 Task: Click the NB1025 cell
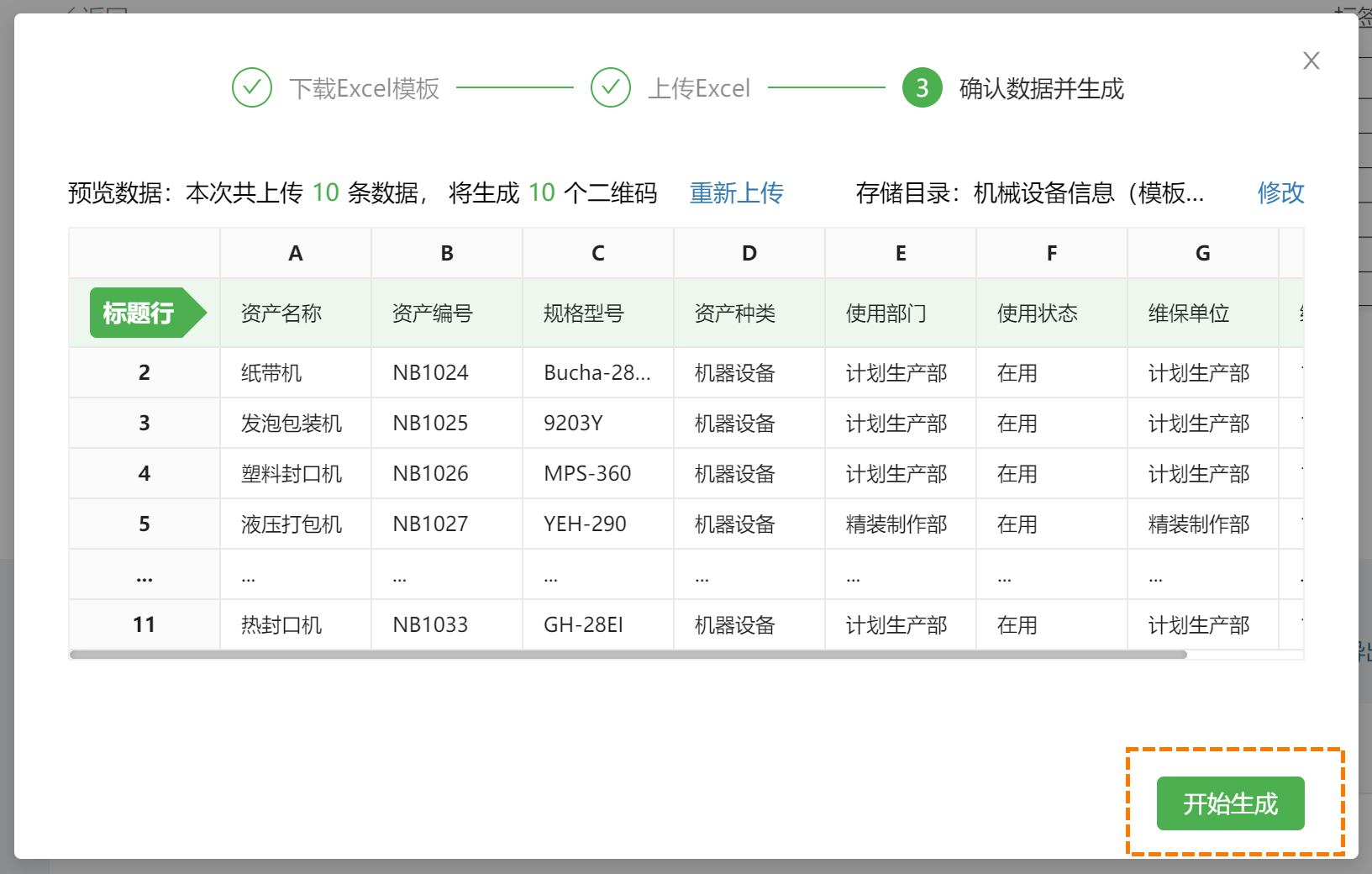(447, 423)
